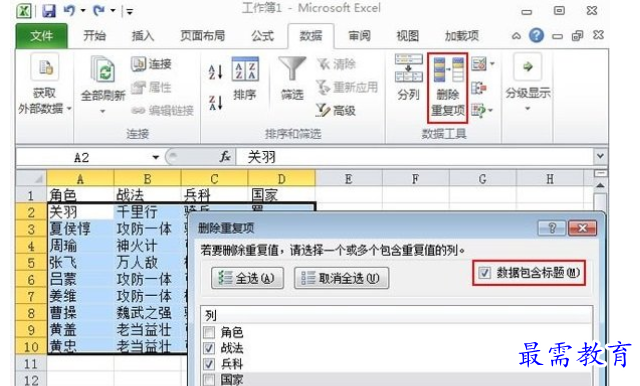The image size is (640, 386).
Task: Switch to the View (视图) tab
Action: tap(407, 36)
